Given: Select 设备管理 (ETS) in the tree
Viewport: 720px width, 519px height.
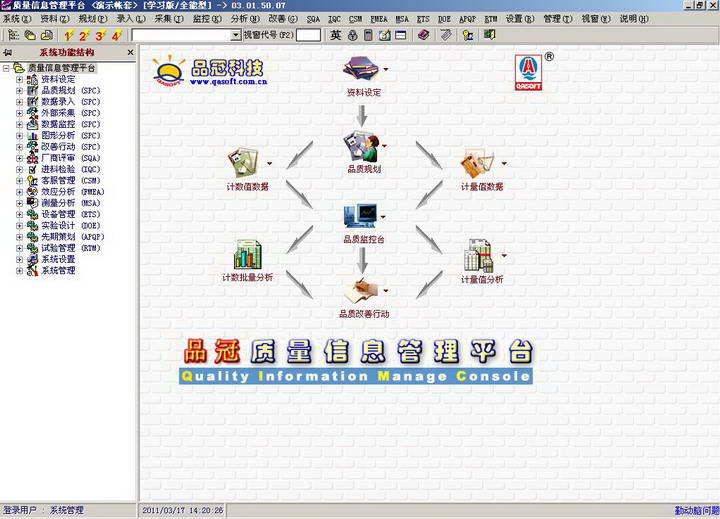Looking at the screenshot, I should (x=71, y=214).
